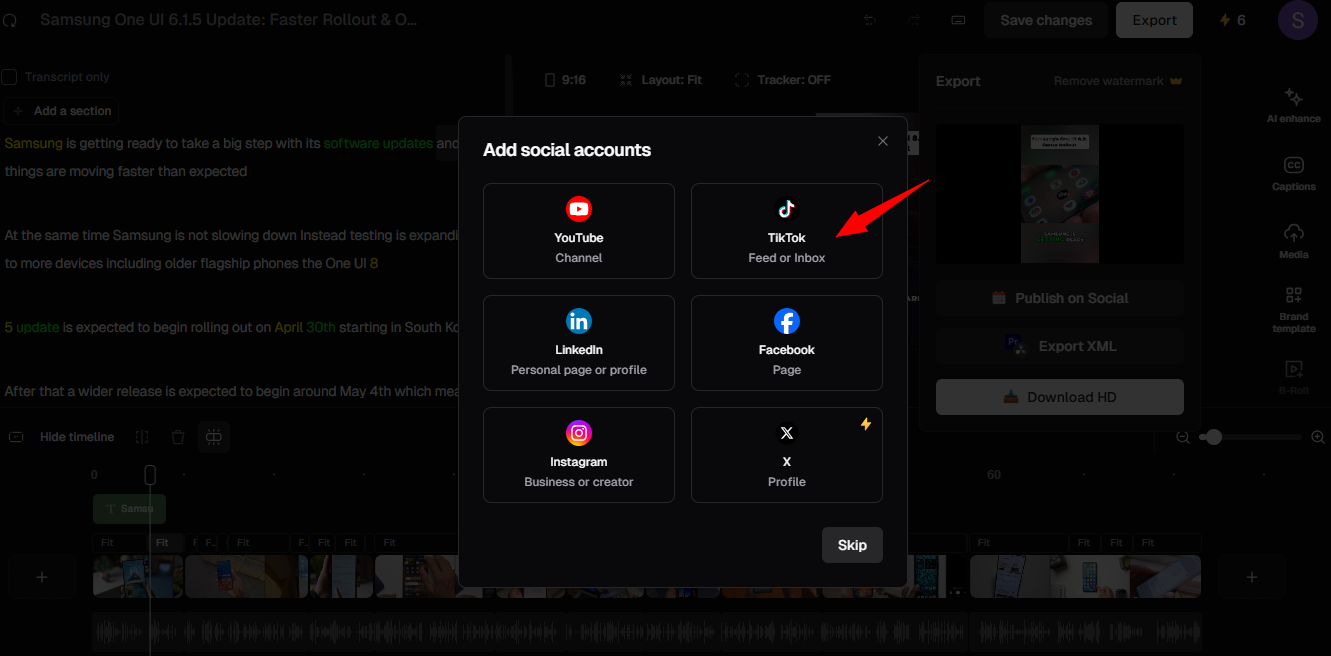Viewport: 1331px width, 656px height.
Task: Click the project title in top bar
Action: (228, 20)
